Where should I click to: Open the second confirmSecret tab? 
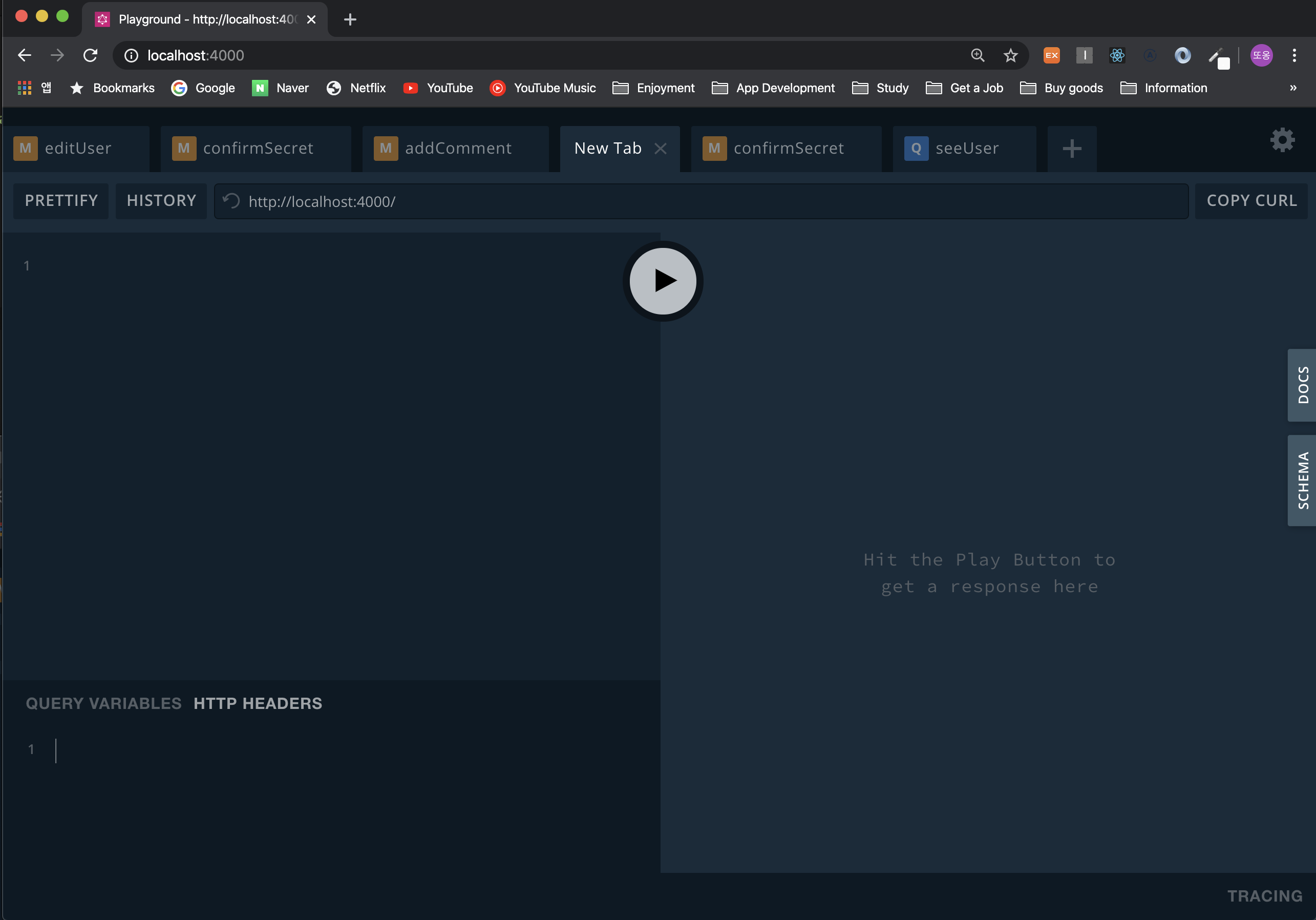point(786,149)
